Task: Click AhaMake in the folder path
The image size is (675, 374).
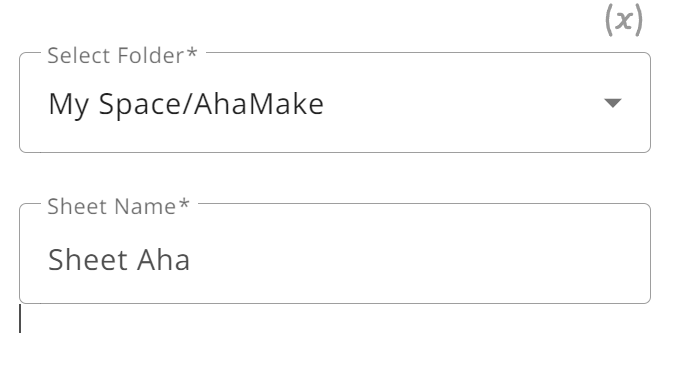Action: (259, 104)
